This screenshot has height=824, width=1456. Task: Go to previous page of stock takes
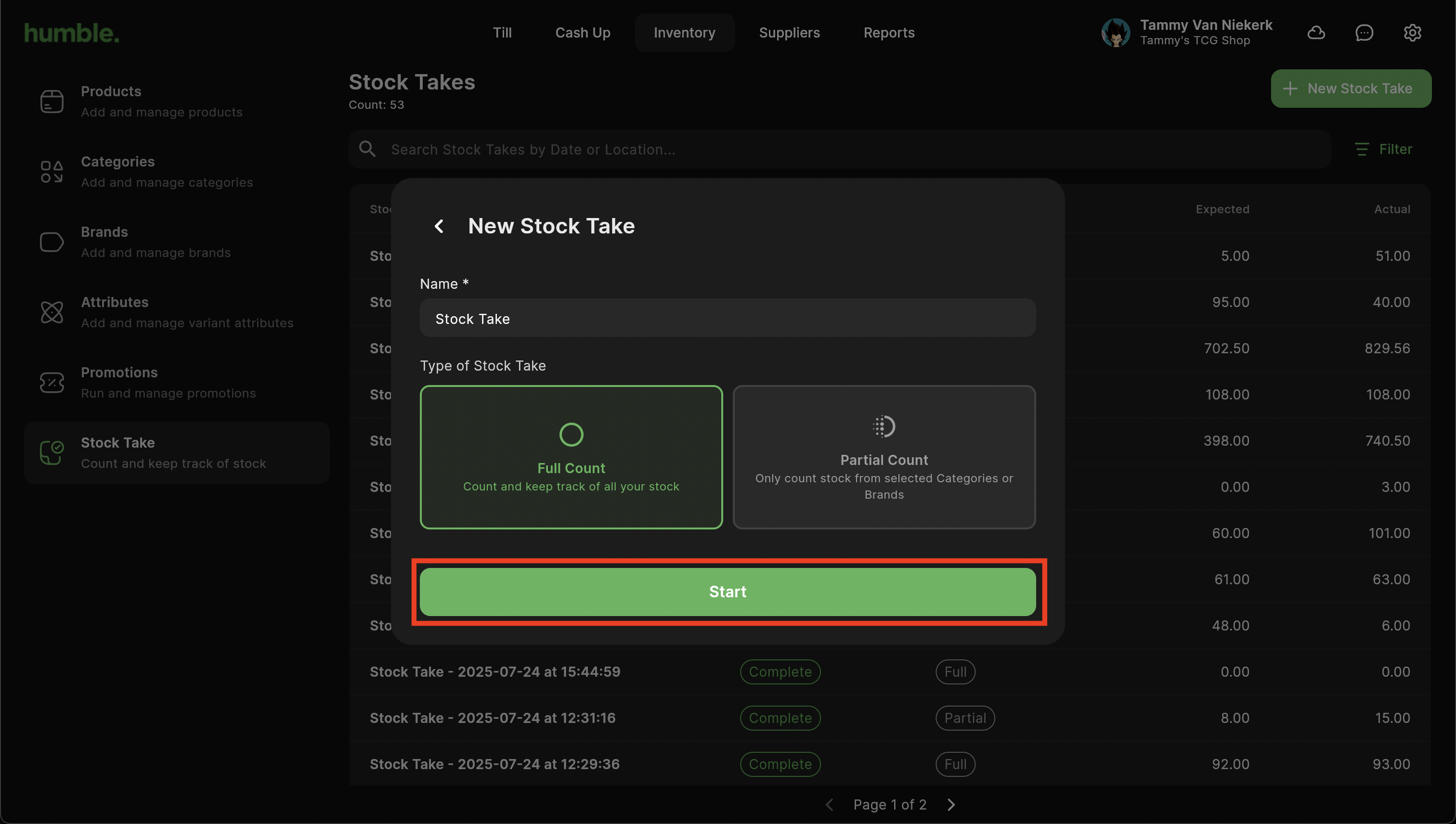(x=829, y=804)
